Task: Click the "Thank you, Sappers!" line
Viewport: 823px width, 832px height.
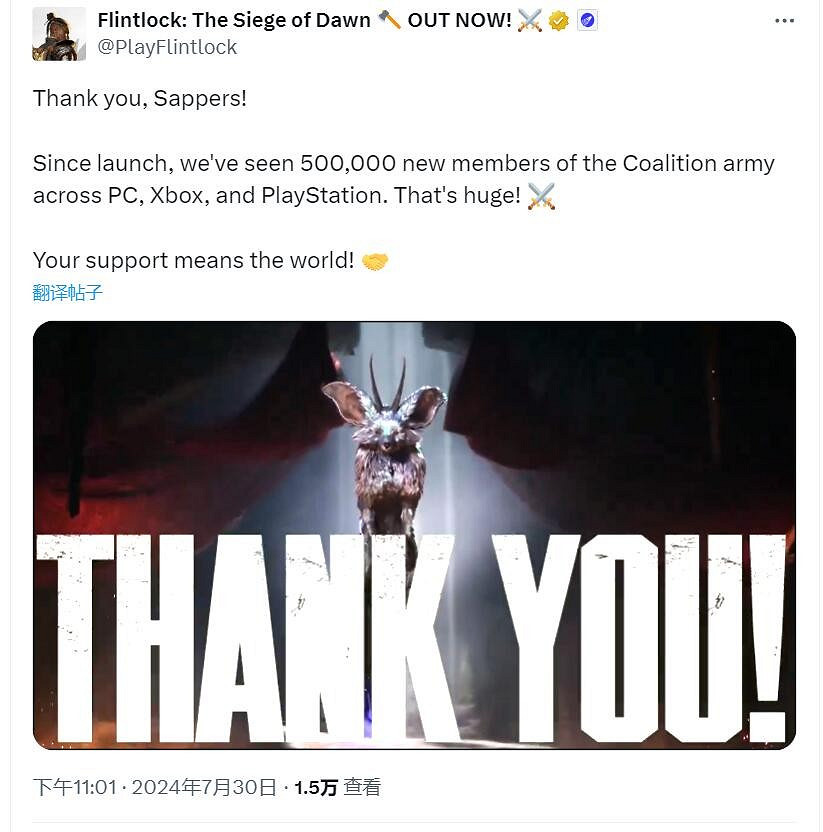Action: (139, 98)
